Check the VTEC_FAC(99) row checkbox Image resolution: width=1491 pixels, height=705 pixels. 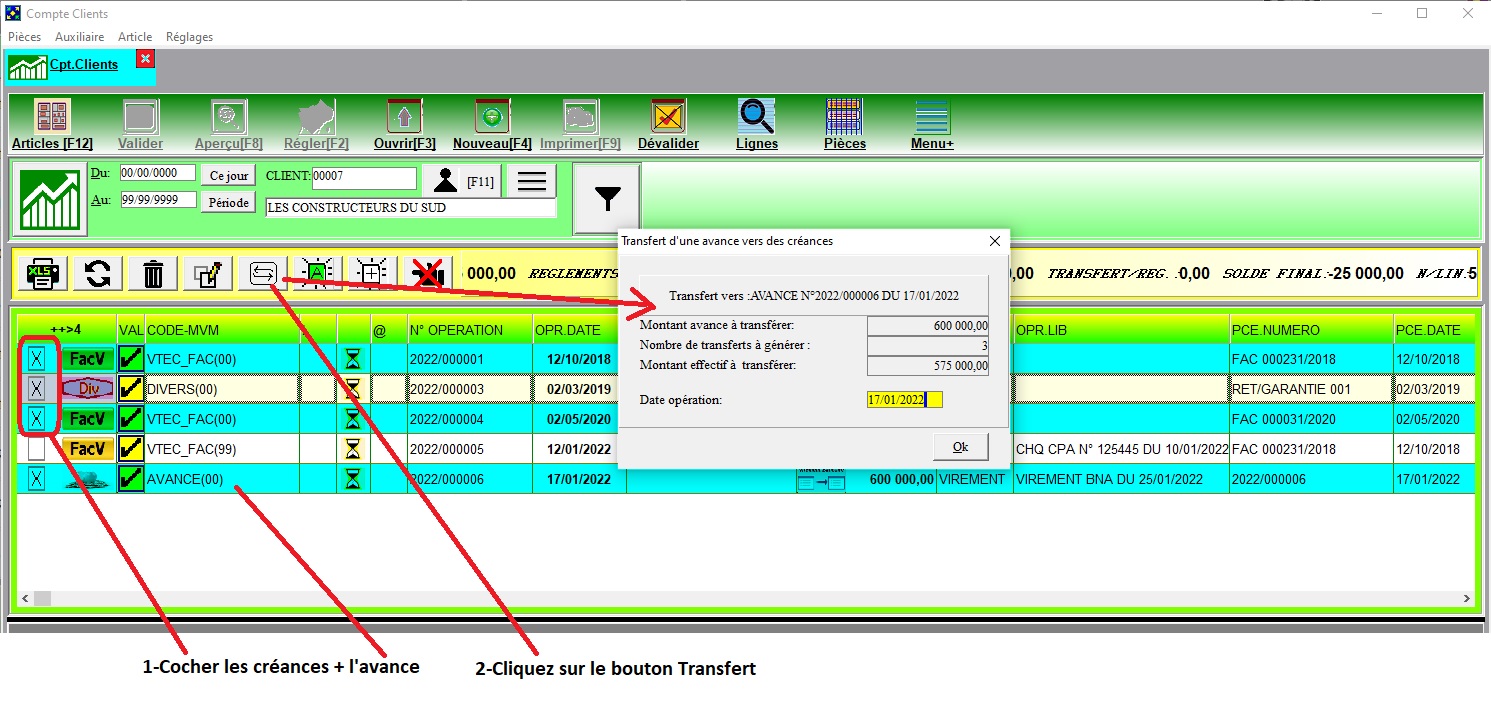click(x=37, y=449)
